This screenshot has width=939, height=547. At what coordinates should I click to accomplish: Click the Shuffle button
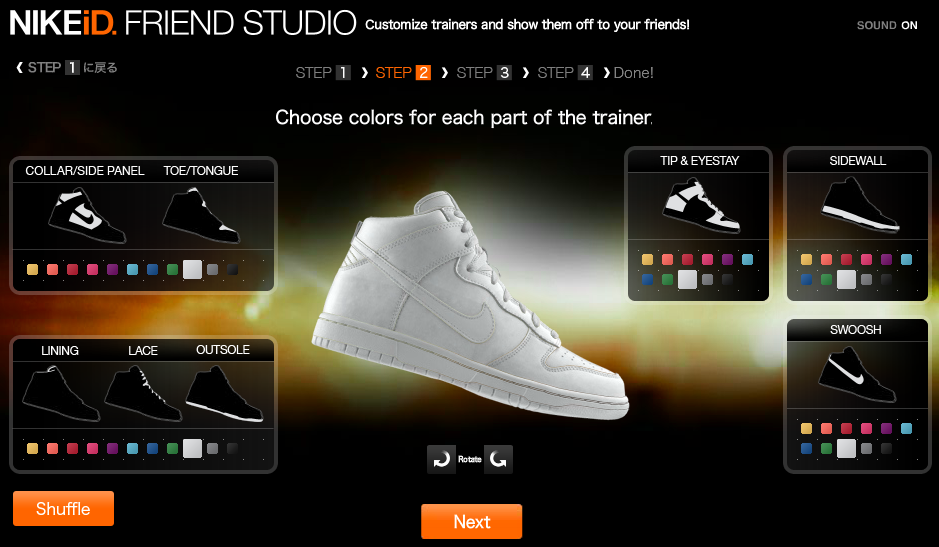pos(63,509)
